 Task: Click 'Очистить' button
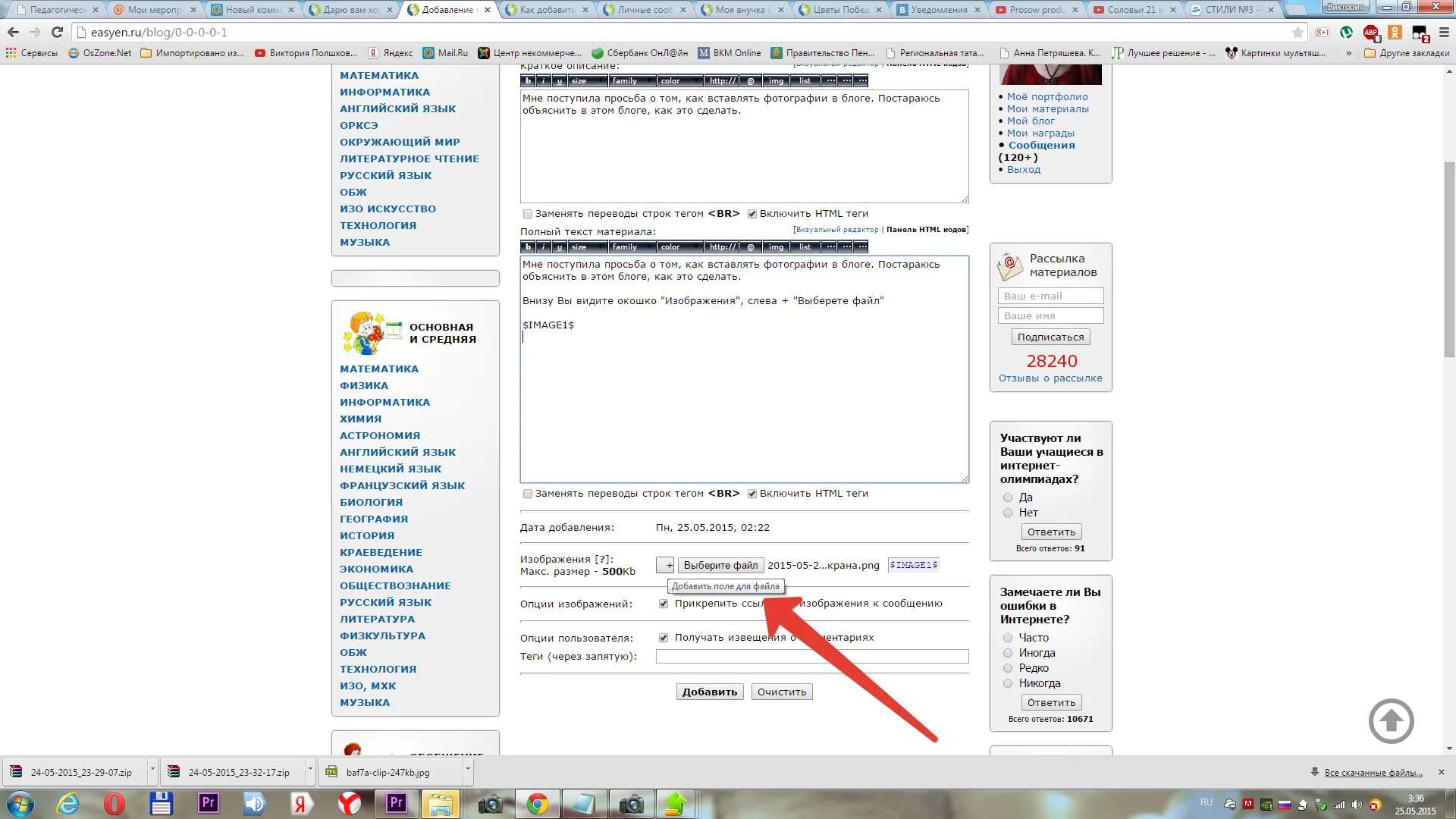tap(782, 692)
